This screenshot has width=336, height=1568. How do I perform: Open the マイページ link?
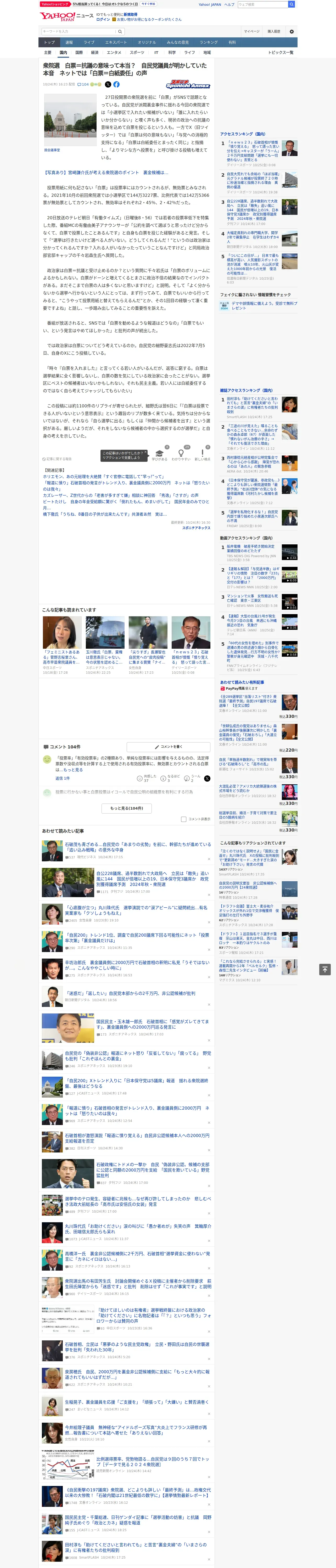[x=252, y=32]
